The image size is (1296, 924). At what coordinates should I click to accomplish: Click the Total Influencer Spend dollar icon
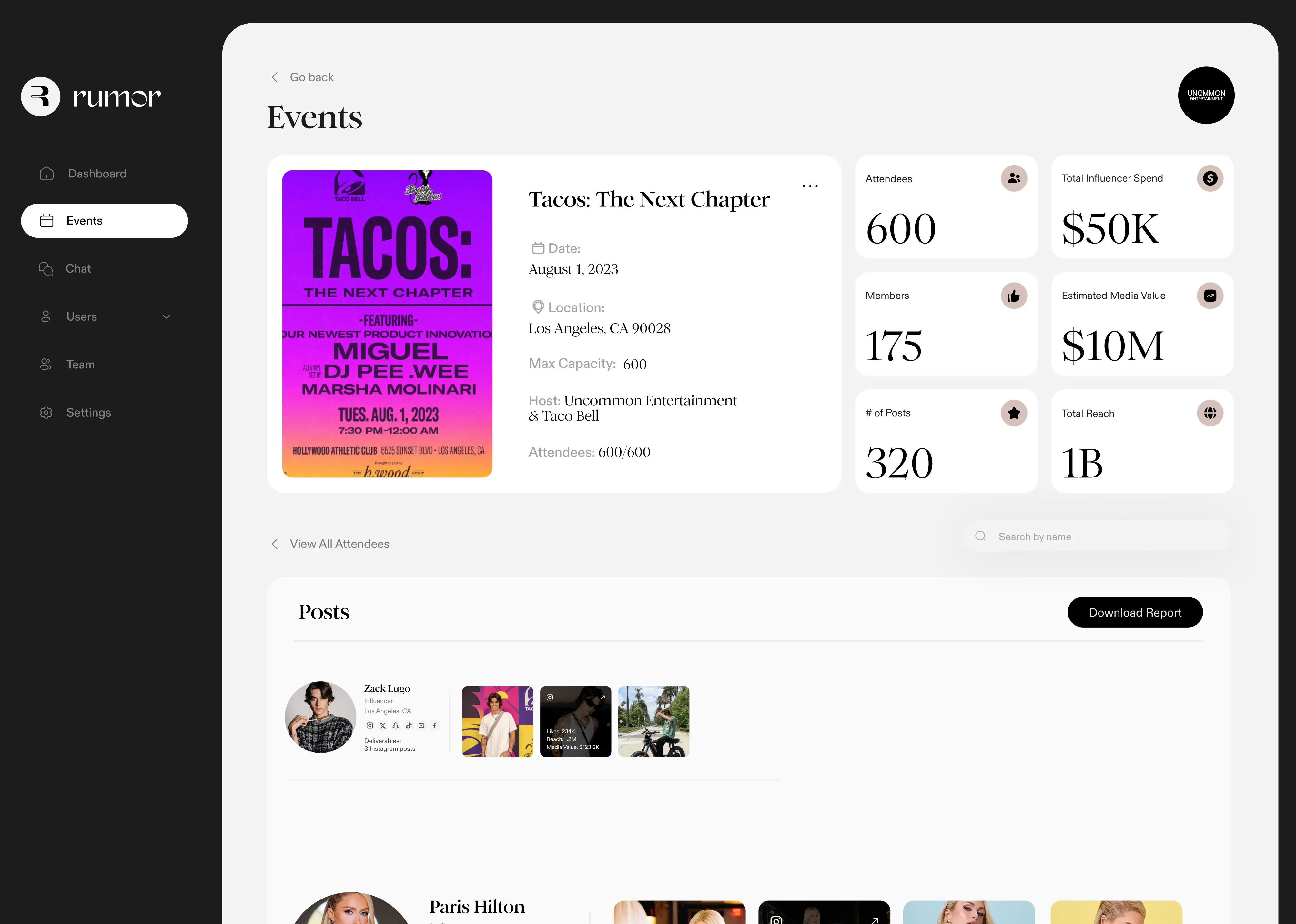(1210, 178)
